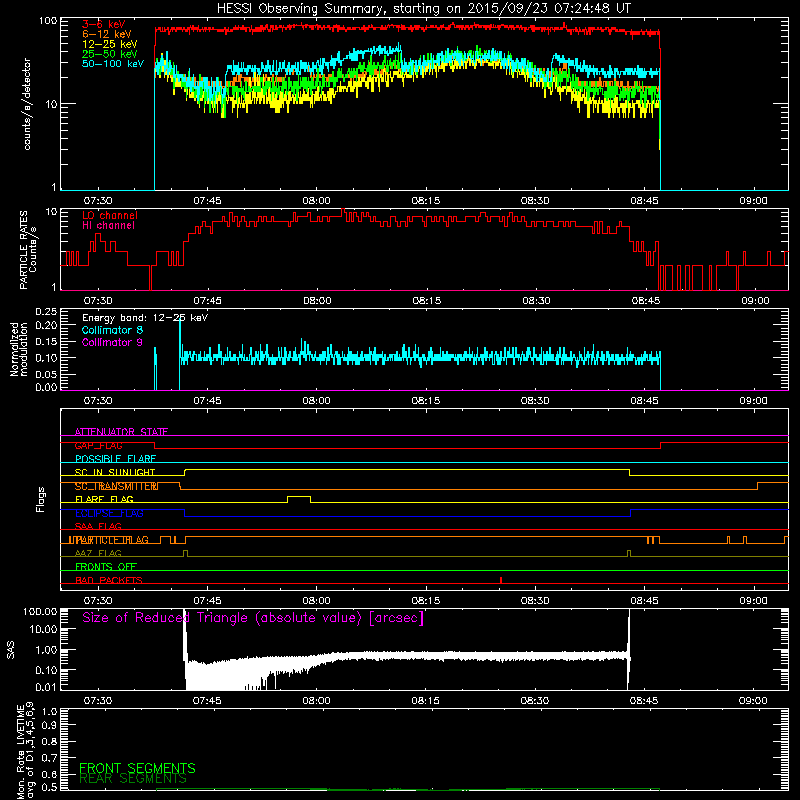
Task: Click the '0.15' y-axis value on modulation plot
Action: (46, 341)
